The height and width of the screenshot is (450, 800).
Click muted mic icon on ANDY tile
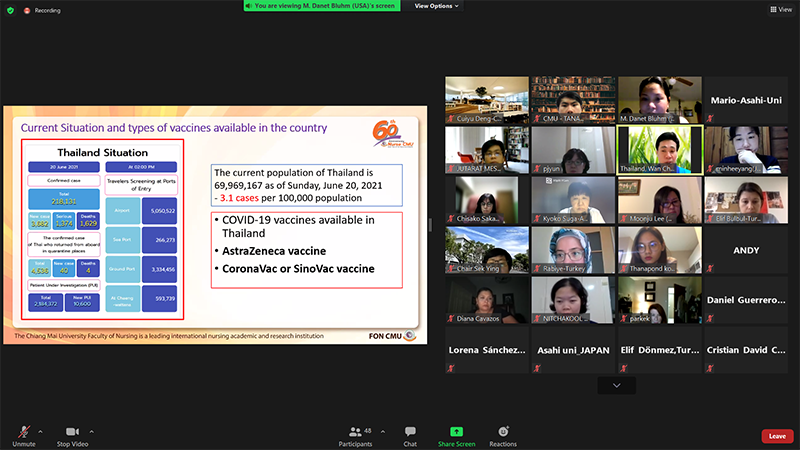coord(710,268)
